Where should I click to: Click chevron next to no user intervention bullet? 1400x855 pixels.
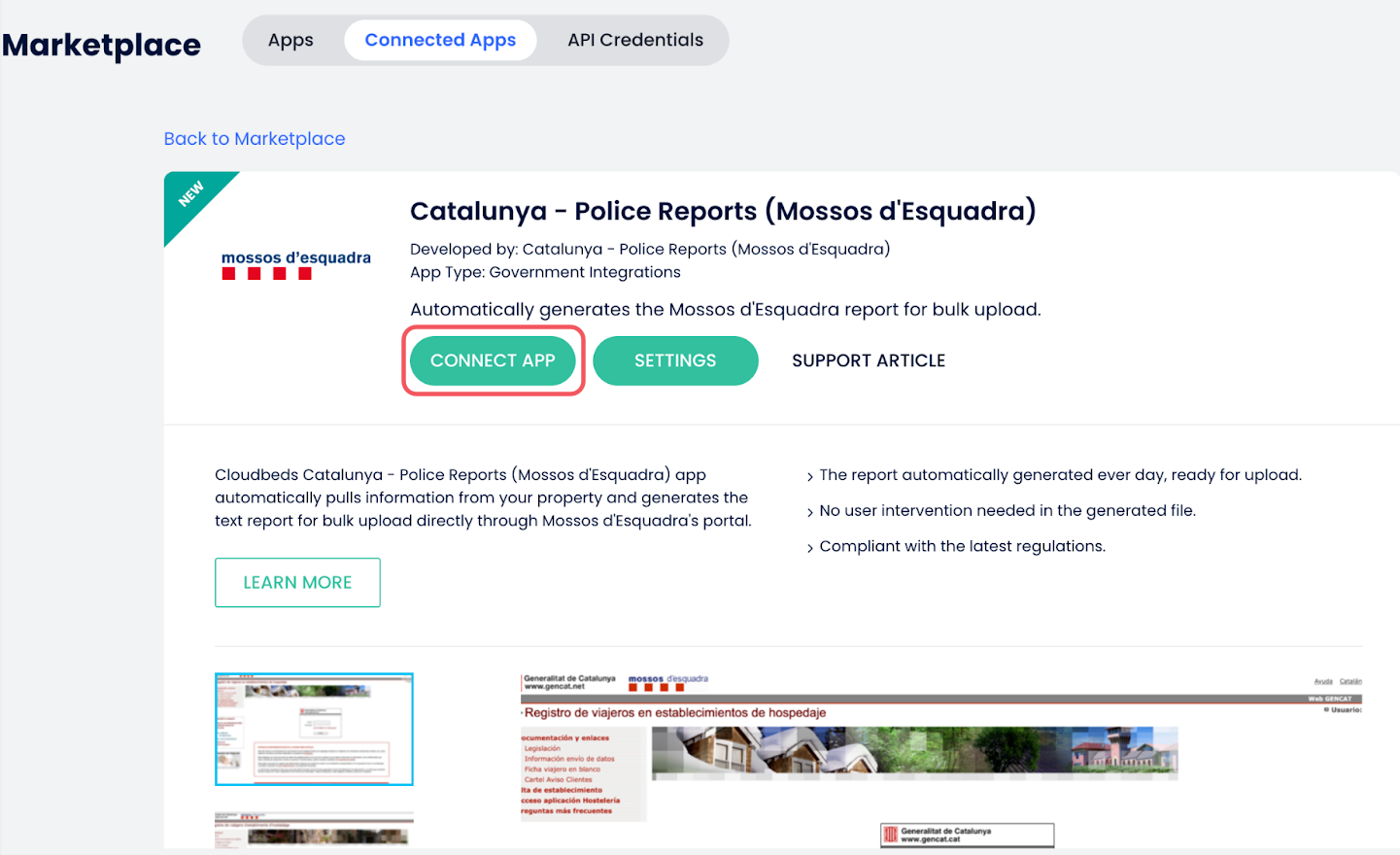pyautogui.click(x=810, y=512)
